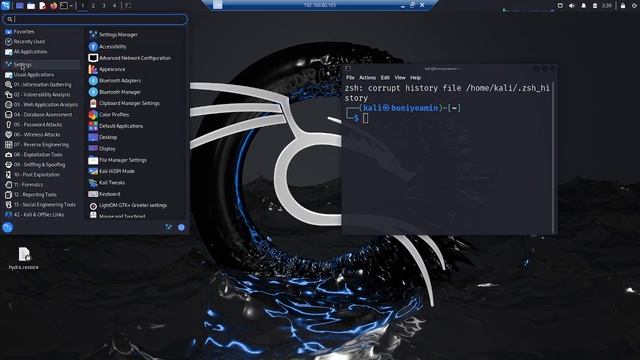Switch to workspace 2
The image size is (640, 360).
[x=93, y=6]
